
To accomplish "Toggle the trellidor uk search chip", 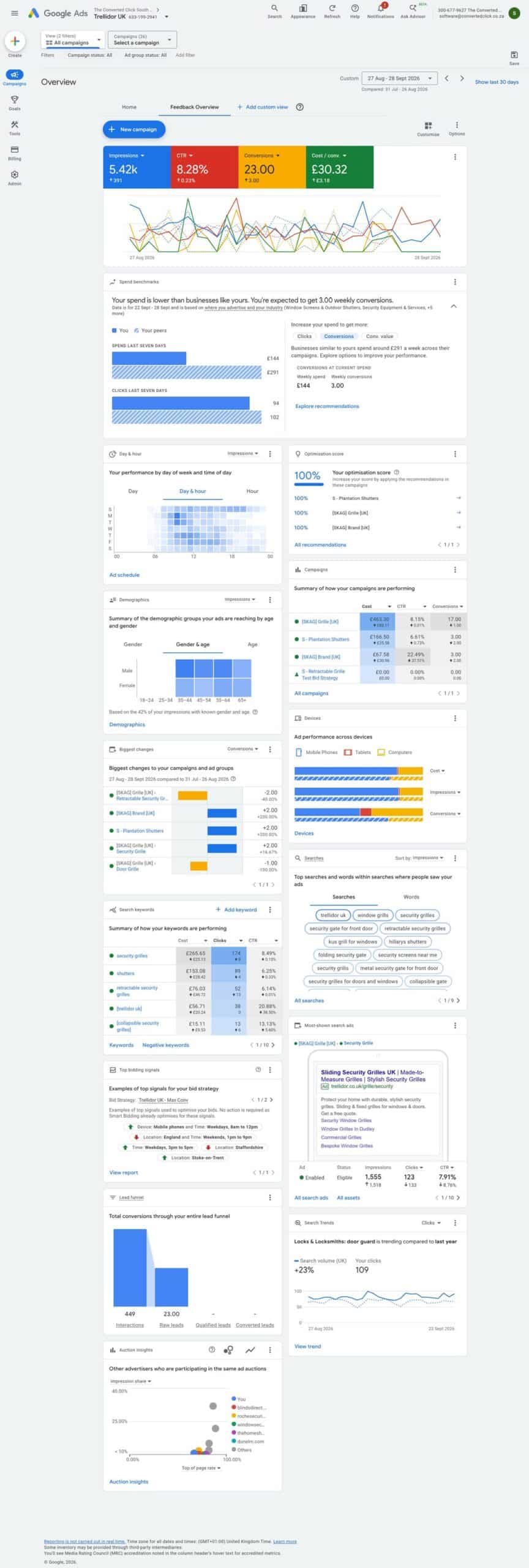I will coord(333,915).
